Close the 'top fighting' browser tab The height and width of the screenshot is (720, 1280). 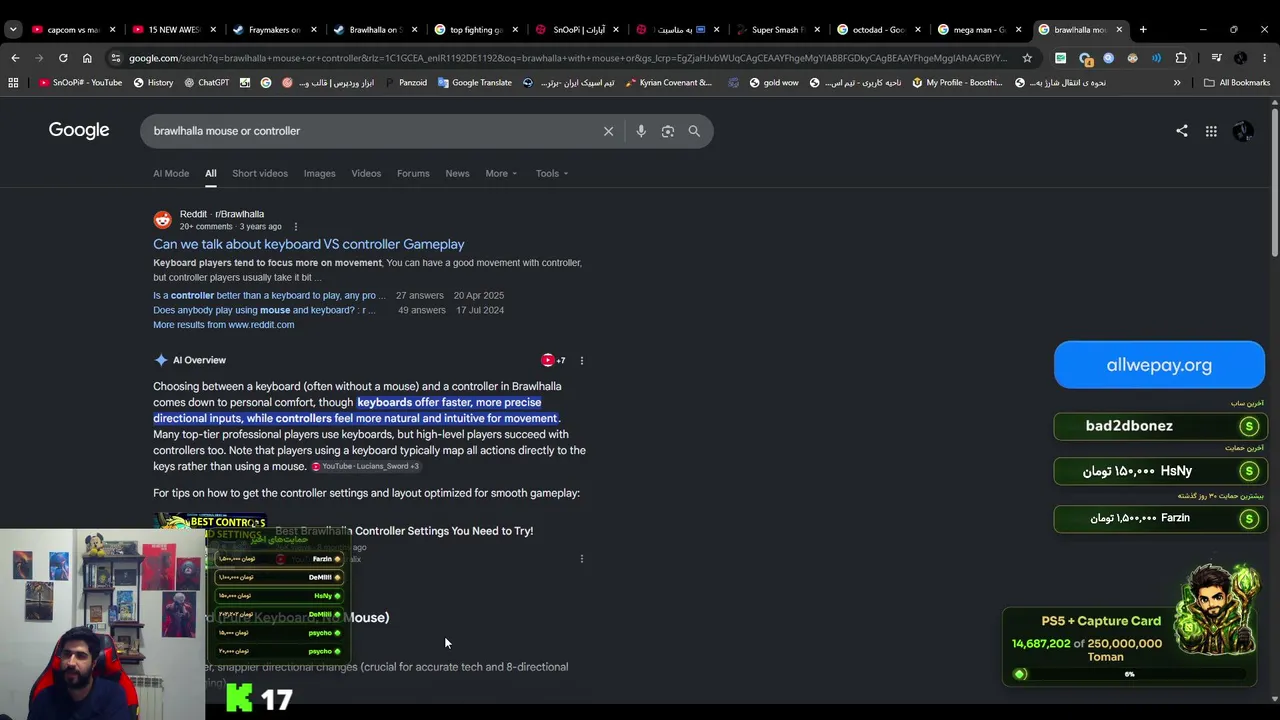tap(515, 30)
